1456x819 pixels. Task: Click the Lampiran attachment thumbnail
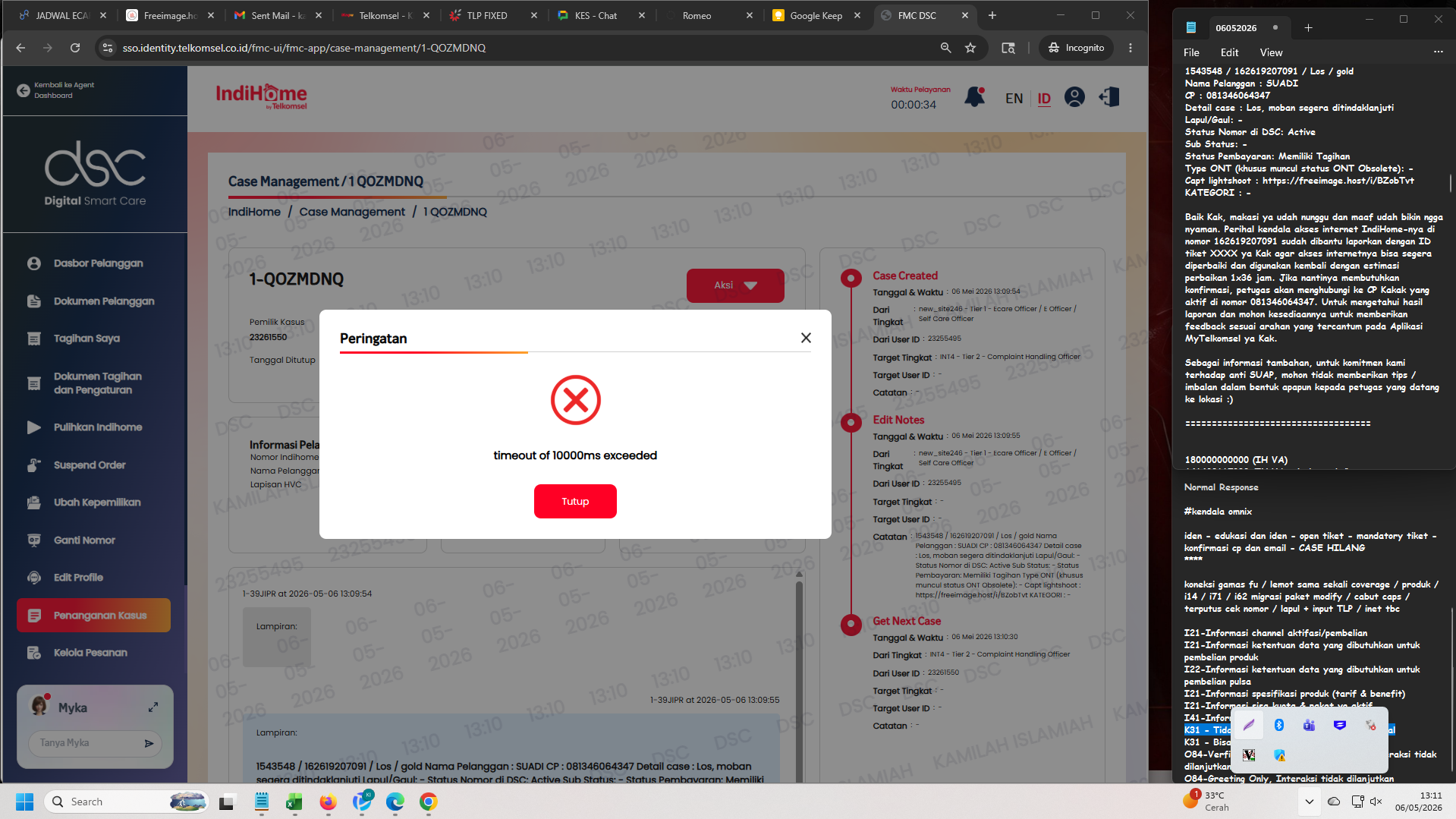click(x=276, y=638)
